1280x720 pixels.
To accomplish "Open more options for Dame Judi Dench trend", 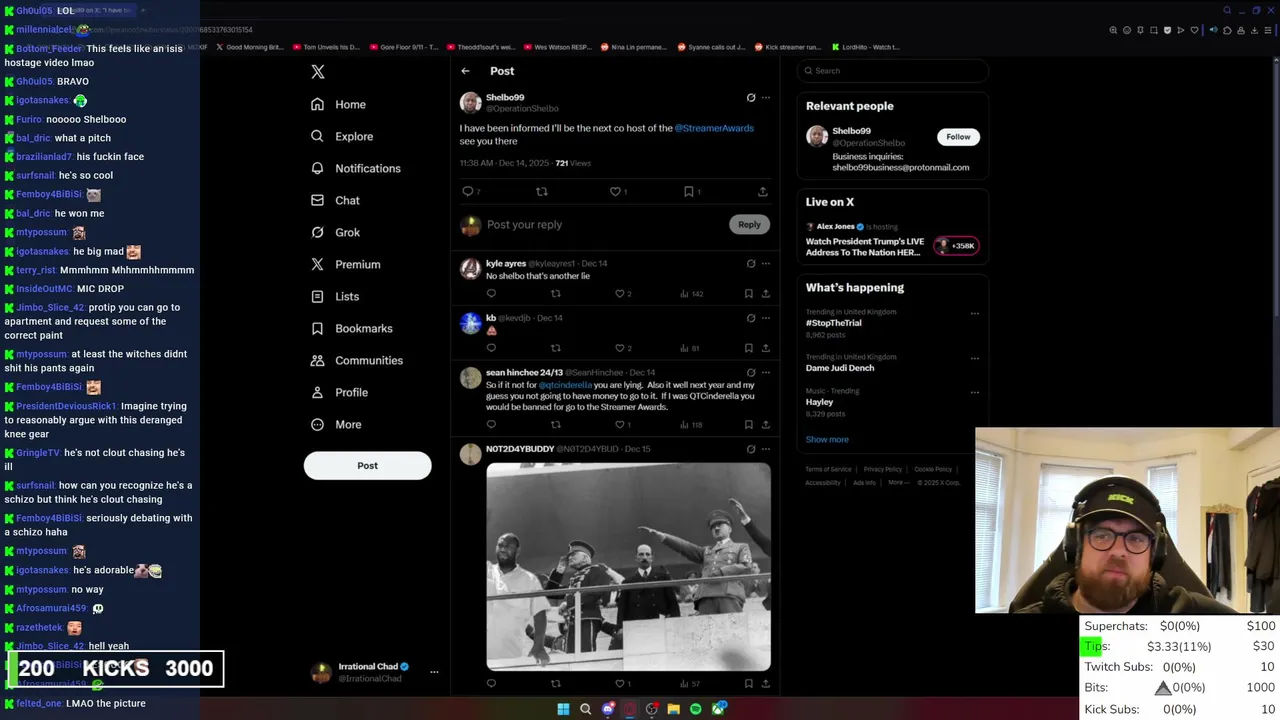I will pos(975,358).
